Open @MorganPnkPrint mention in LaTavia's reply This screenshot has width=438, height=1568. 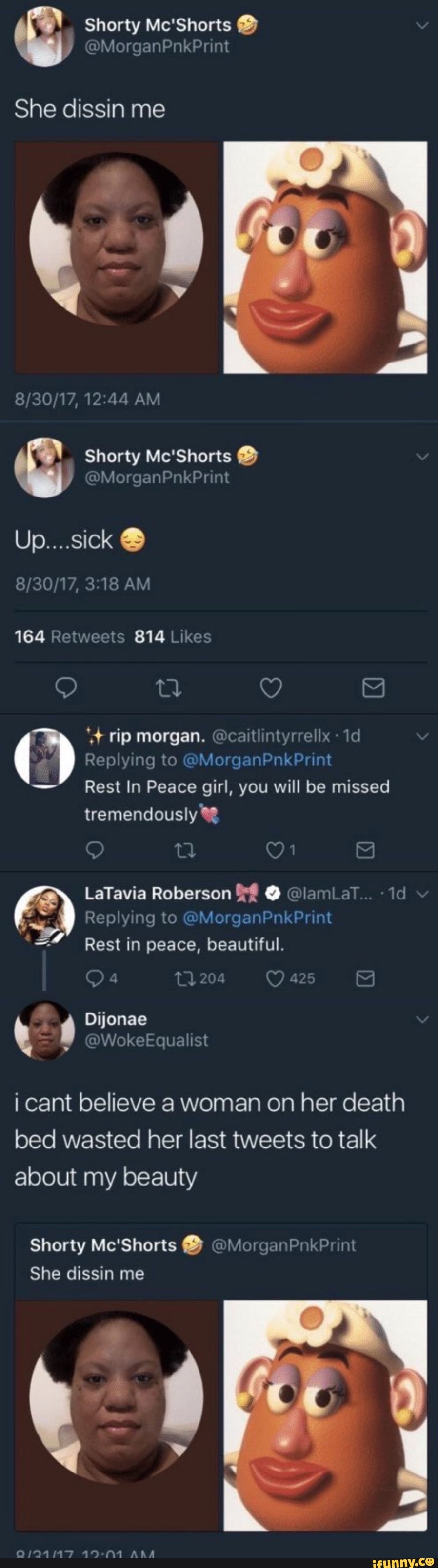tap(257, 918)
